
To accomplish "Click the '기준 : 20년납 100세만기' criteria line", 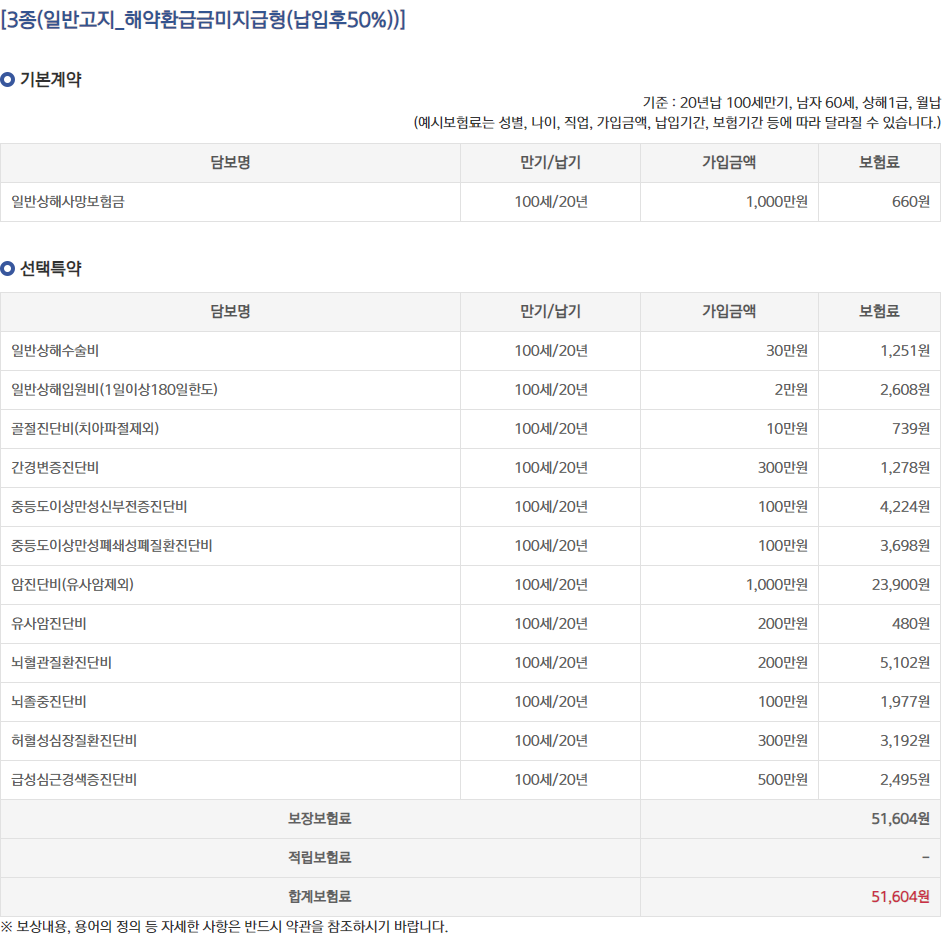I will point(791,103).
